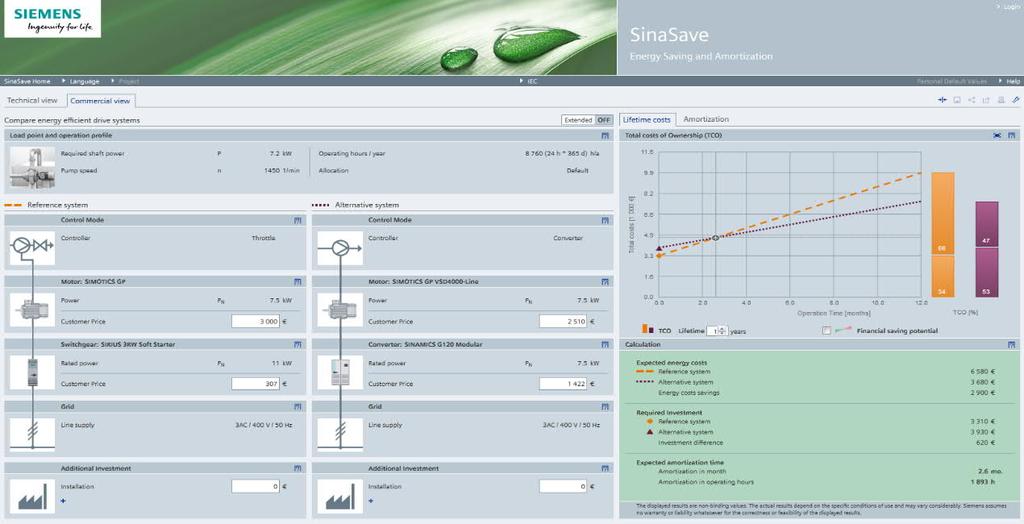Click the Login link

pyautogui.click(x=1010, y=7)
